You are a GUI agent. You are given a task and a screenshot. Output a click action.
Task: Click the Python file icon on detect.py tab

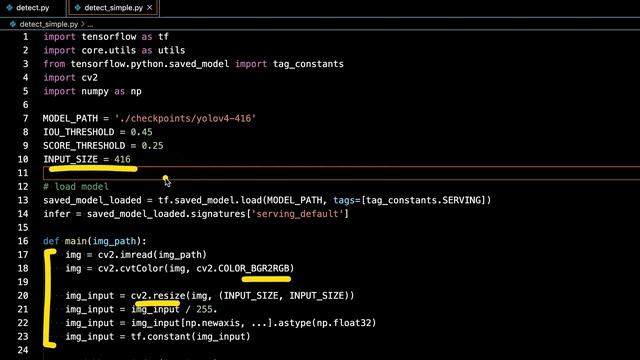point(9,8)
